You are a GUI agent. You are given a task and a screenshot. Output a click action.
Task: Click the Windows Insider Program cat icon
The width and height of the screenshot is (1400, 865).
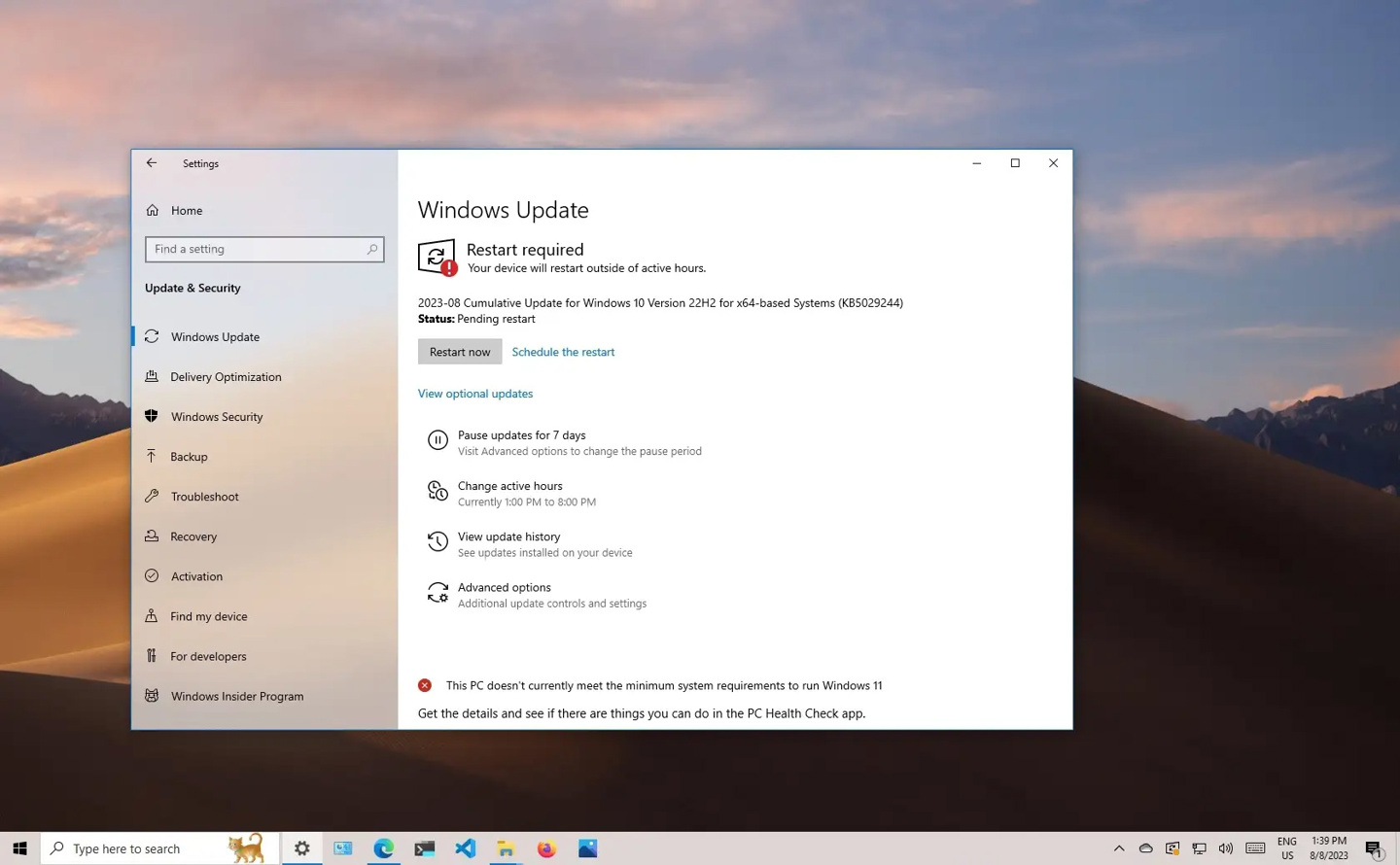click(x=152, y=695)
